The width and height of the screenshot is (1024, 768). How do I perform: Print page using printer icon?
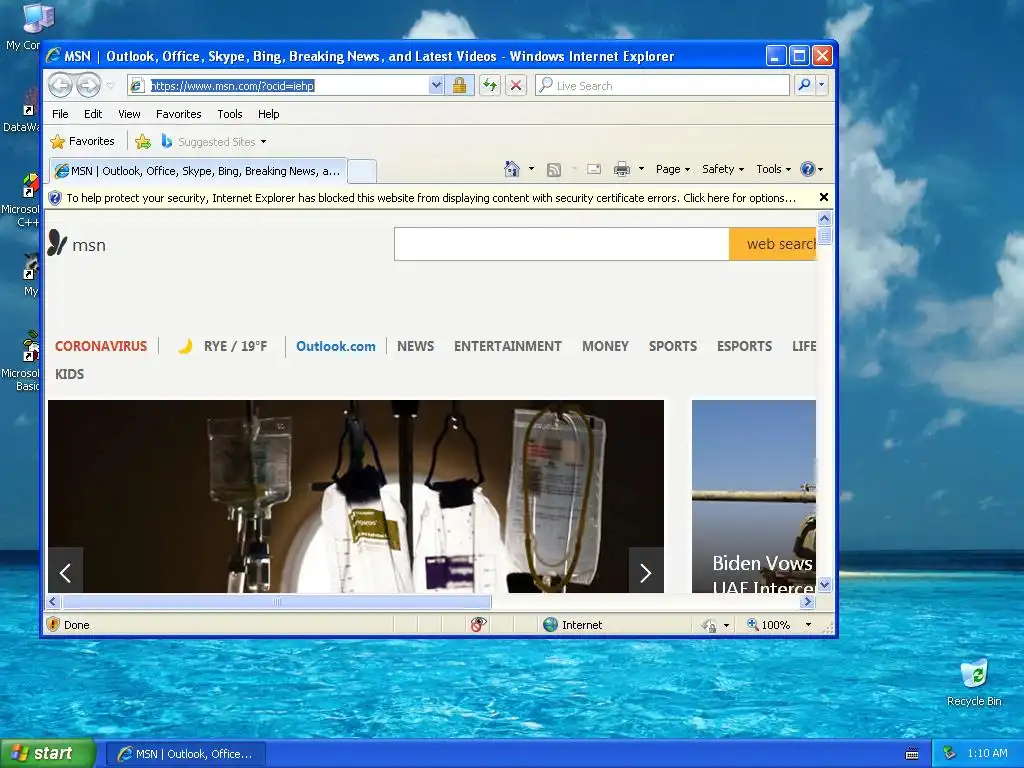point(622,169)
